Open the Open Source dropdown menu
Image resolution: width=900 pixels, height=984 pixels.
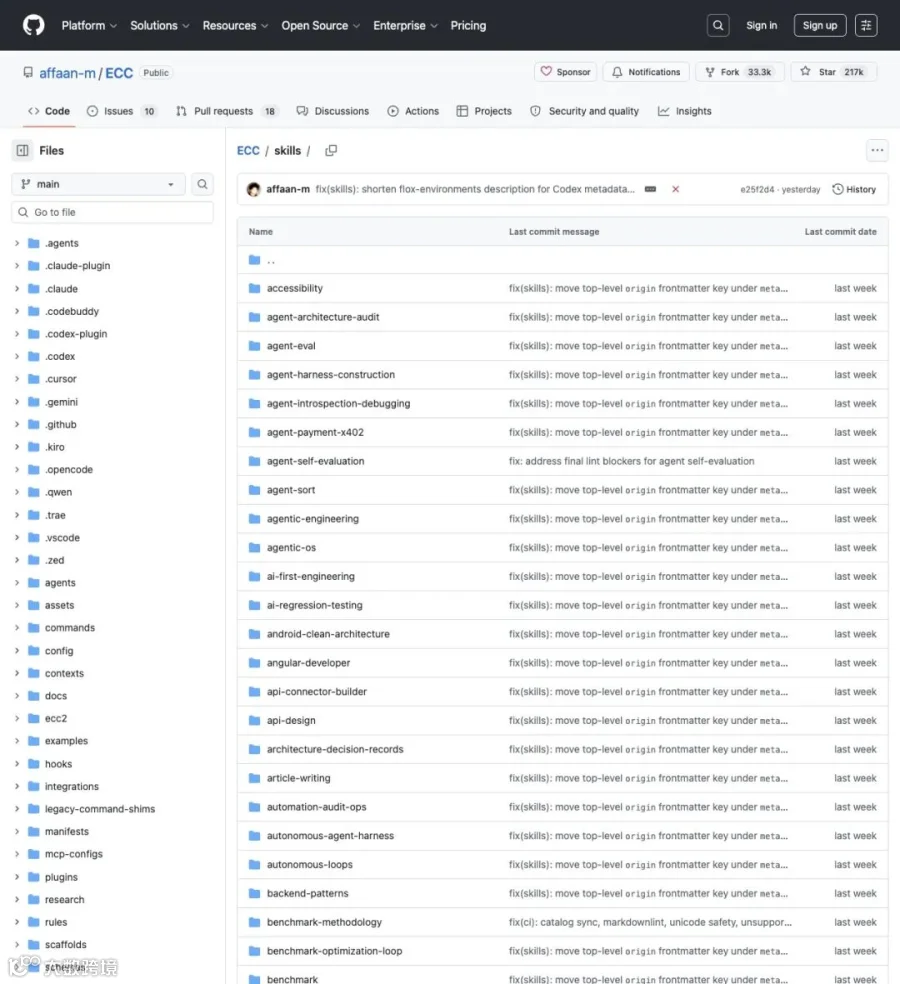point(321,26)
